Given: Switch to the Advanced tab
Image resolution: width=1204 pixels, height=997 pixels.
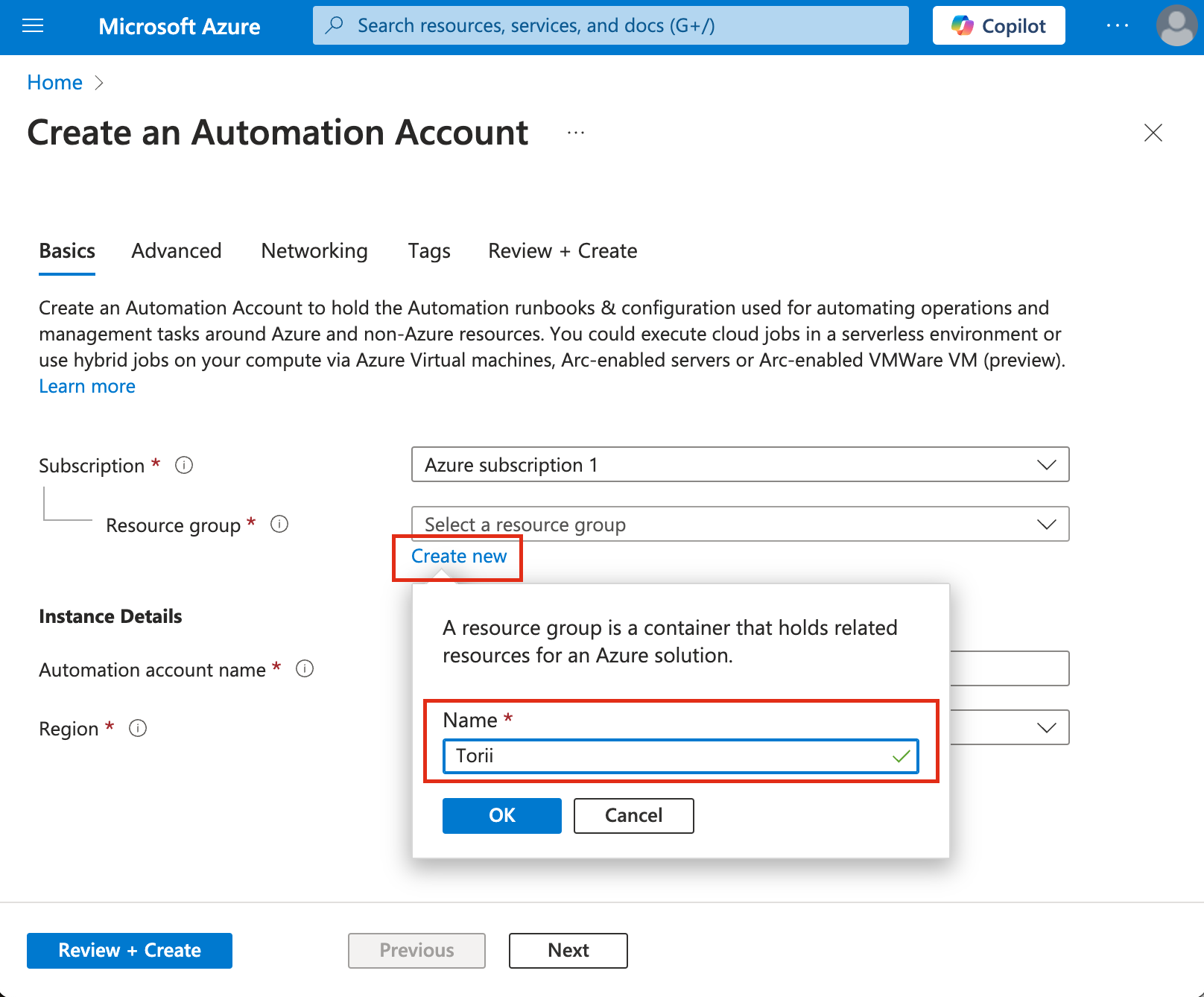Looking at the screenshot, I should 177,251.
